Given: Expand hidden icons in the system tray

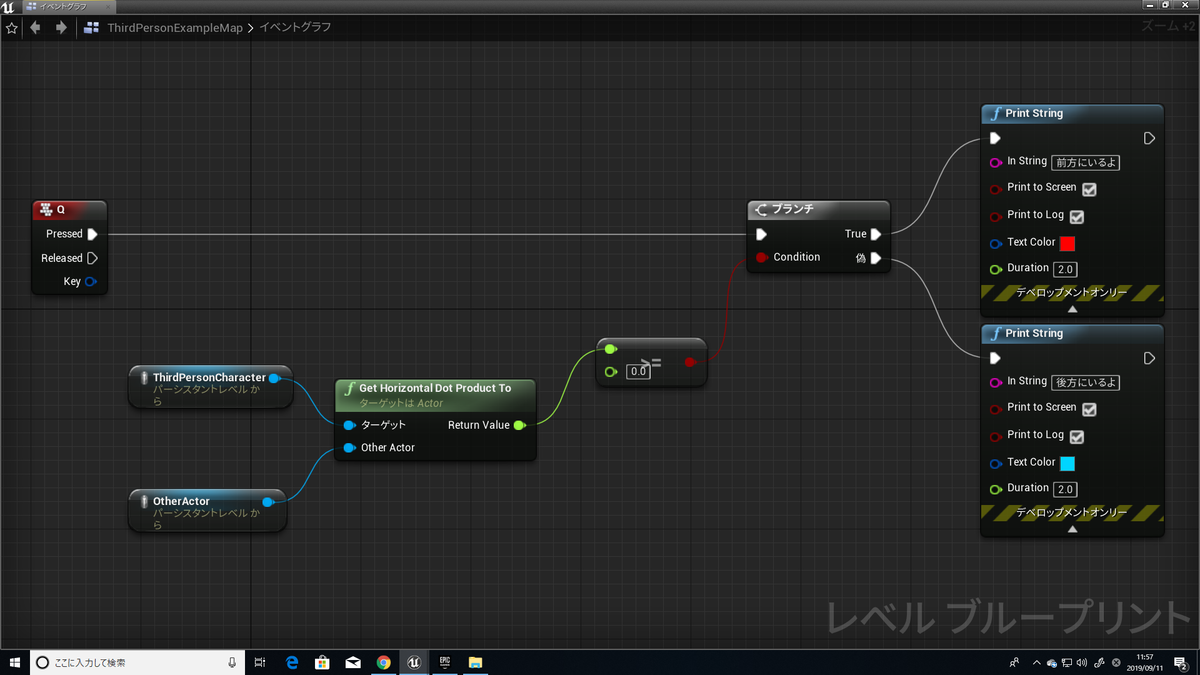Looking at the screenshot, I should [x=1038, y=662].
